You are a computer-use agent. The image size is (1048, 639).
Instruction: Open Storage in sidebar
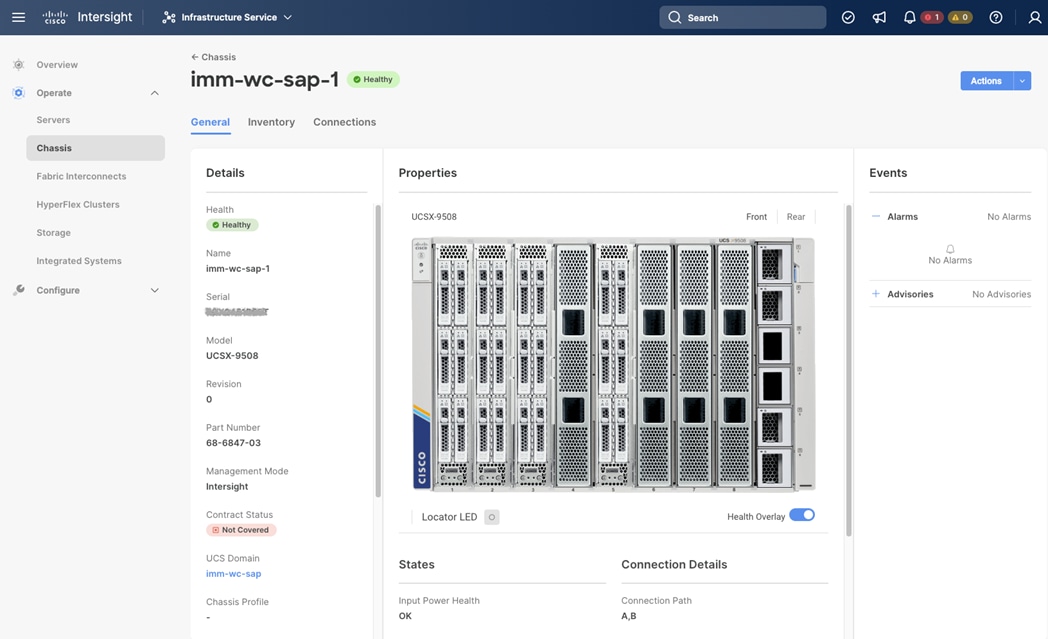tap(53, 233)
